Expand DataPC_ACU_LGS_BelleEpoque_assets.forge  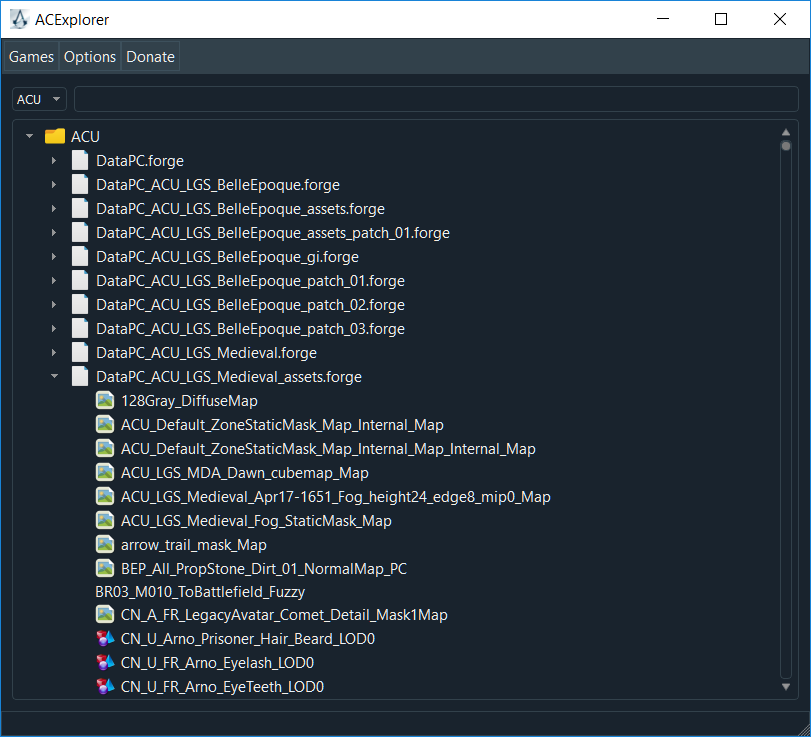coord(54,208)
